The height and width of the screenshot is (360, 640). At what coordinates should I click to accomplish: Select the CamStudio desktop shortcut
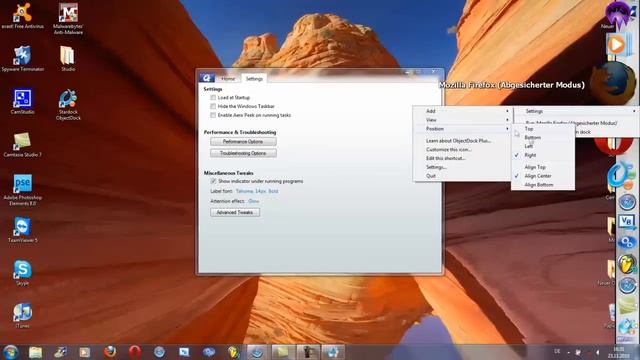coord(22,101)
